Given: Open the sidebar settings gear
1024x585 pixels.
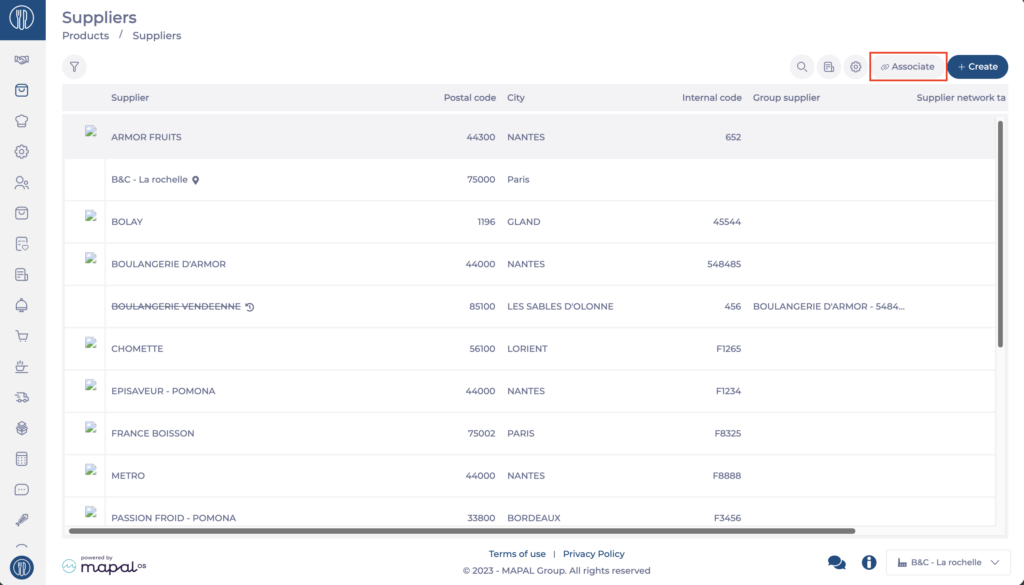Looking at the screenshot, I should point(22,151).
